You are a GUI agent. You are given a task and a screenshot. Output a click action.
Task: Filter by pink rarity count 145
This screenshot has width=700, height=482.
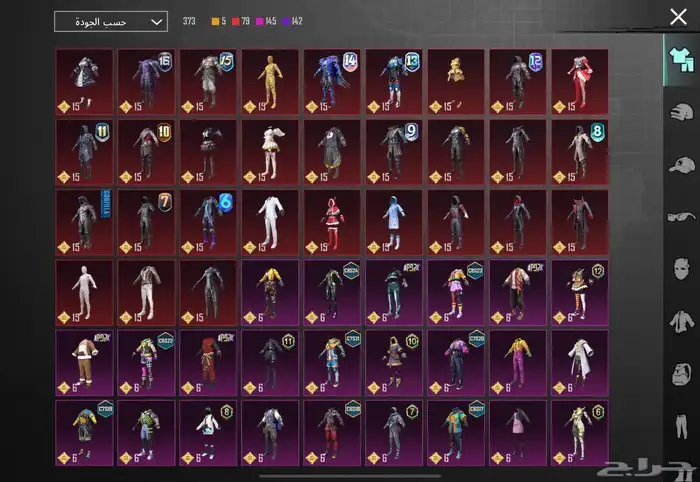[x=266, y=21]
